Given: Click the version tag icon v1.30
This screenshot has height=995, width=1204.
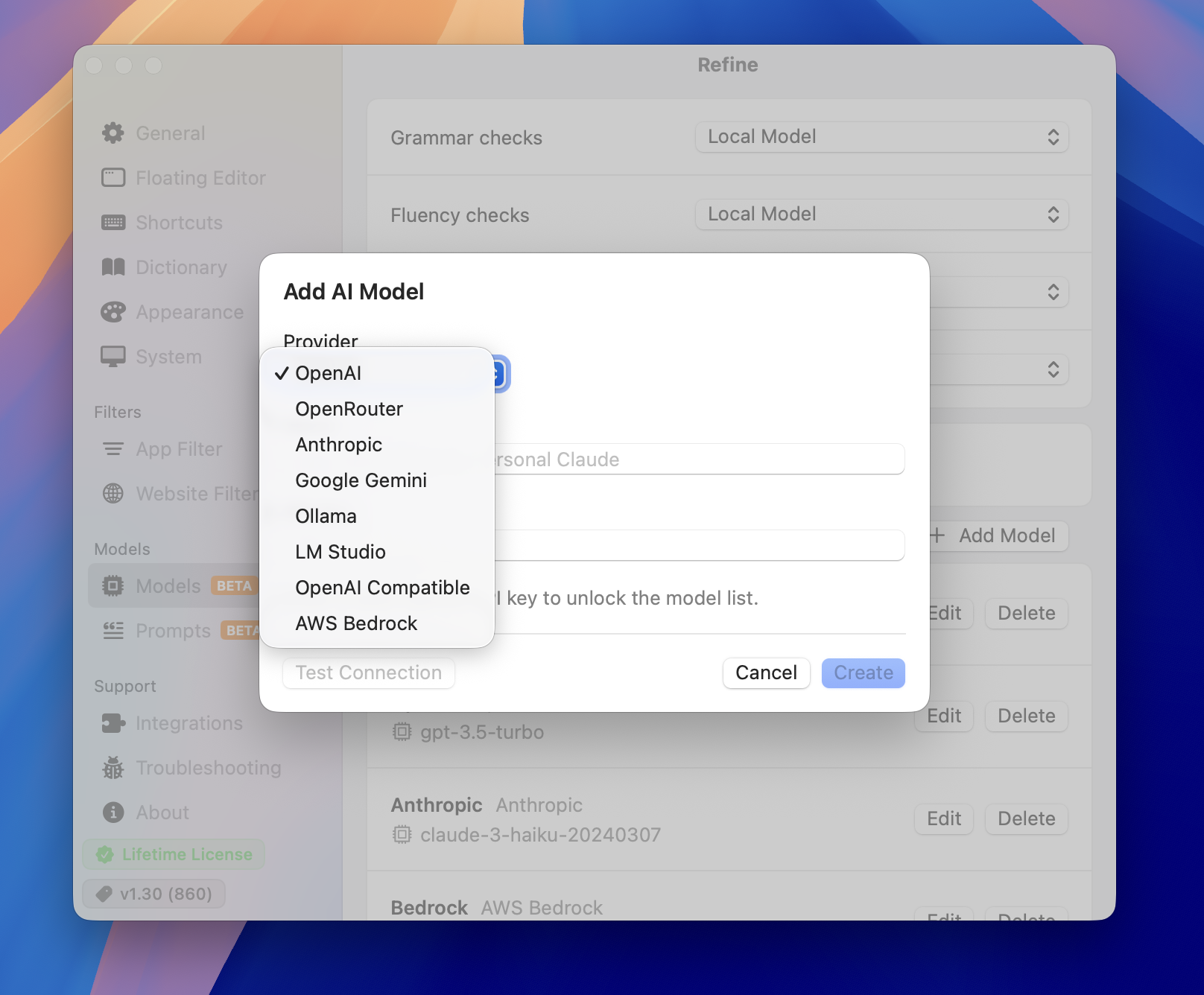Looking at the screenshot, I should tap(104, 894).
